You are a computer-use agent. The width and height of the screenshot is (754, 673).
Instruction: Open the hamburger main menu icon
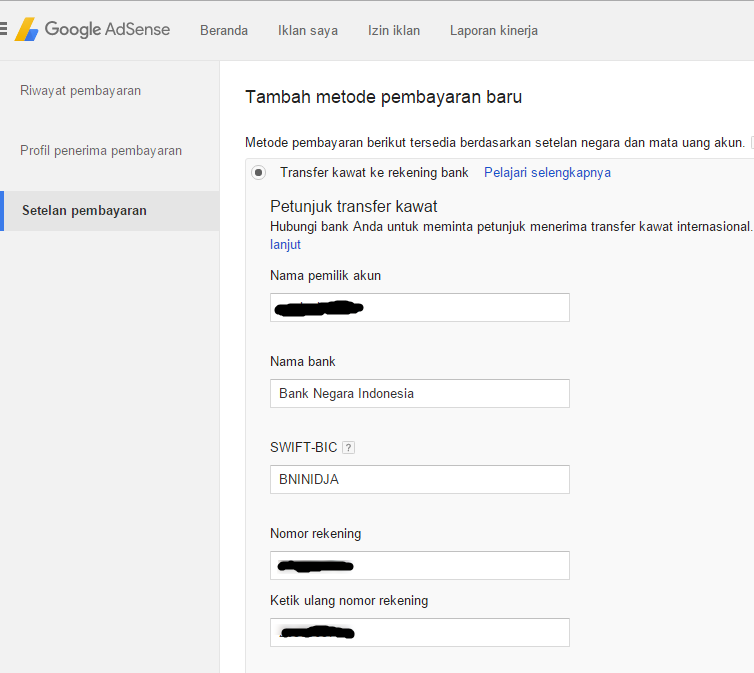[x=3, y=30]
